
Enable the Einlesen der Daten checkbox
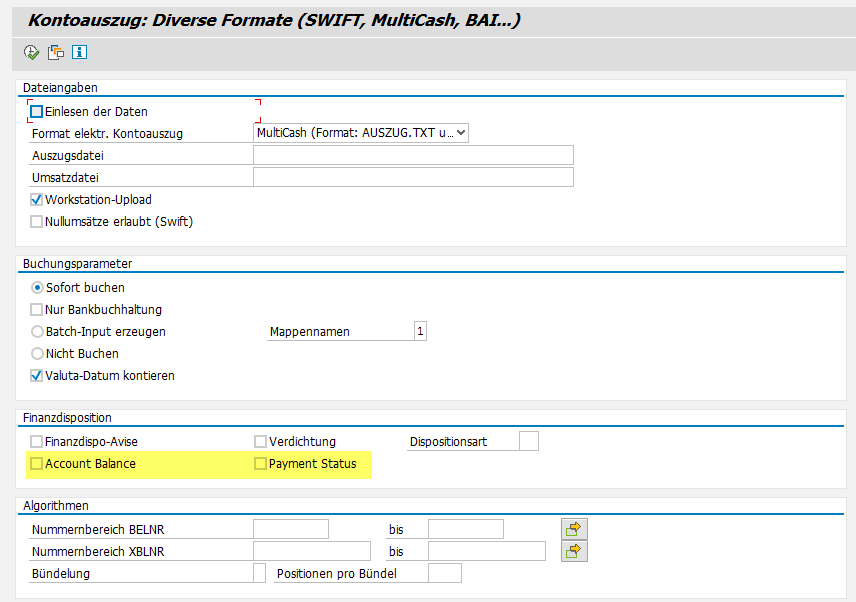(x=37, y=112)
